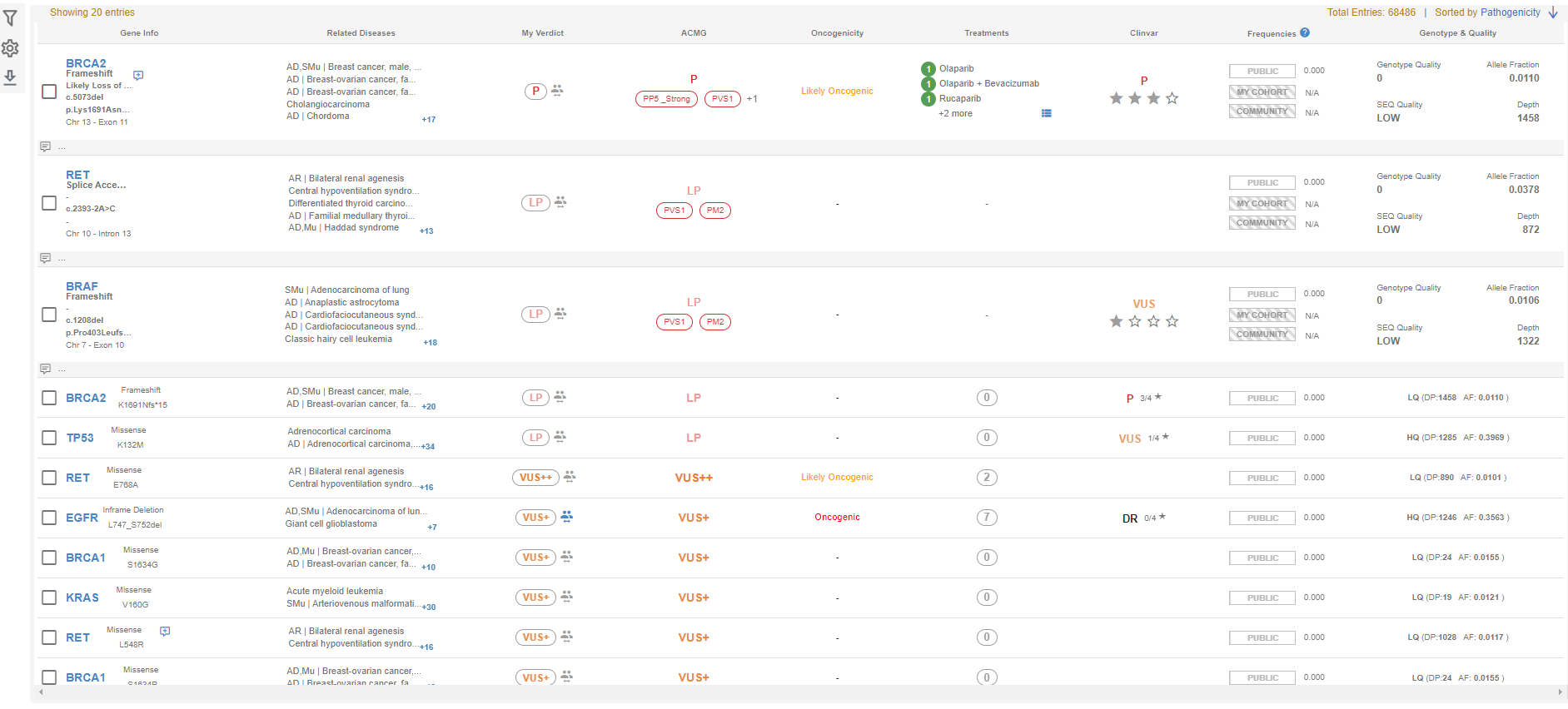1568x709 pixels.
Task: Expand +30 more diseases for KRAS
Action: tap(429, 607)
